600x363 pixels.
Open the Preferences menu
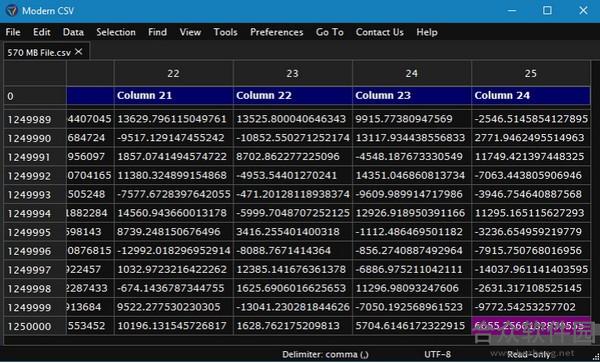coord(277,32)
